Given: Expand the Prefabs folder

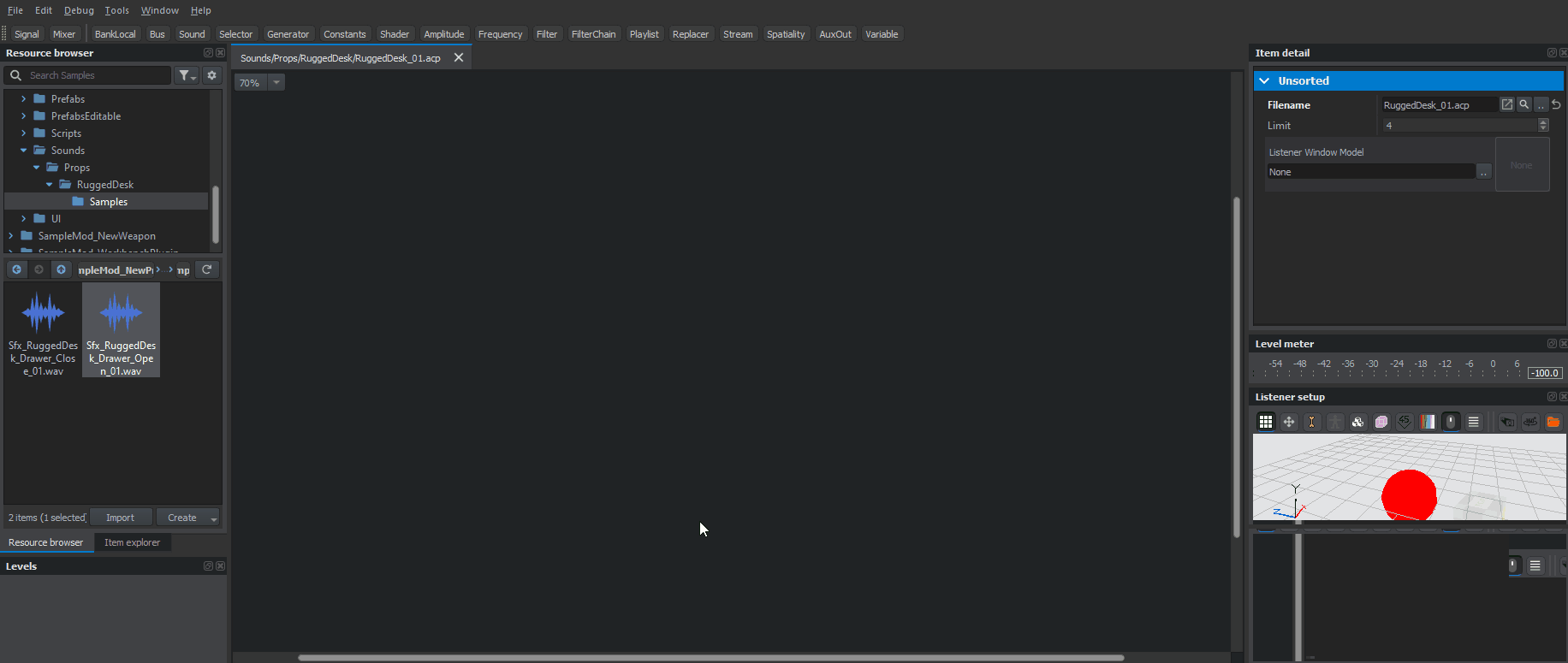Looking at the screenshot, I should click(x=23, y=99).
